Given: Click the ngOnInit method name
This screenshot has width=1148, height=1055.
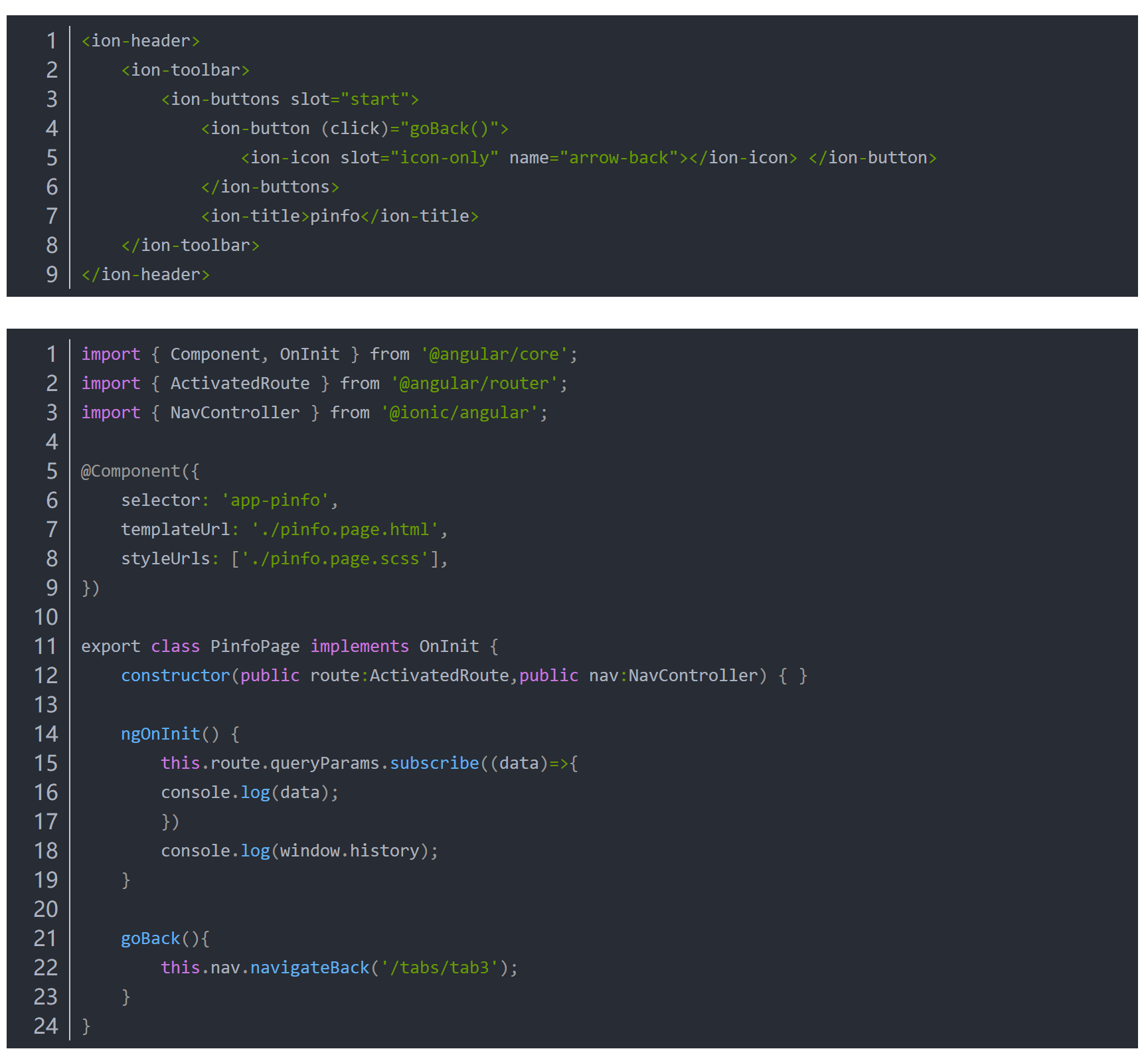Looking at the screenshot, I should point(160,734).
